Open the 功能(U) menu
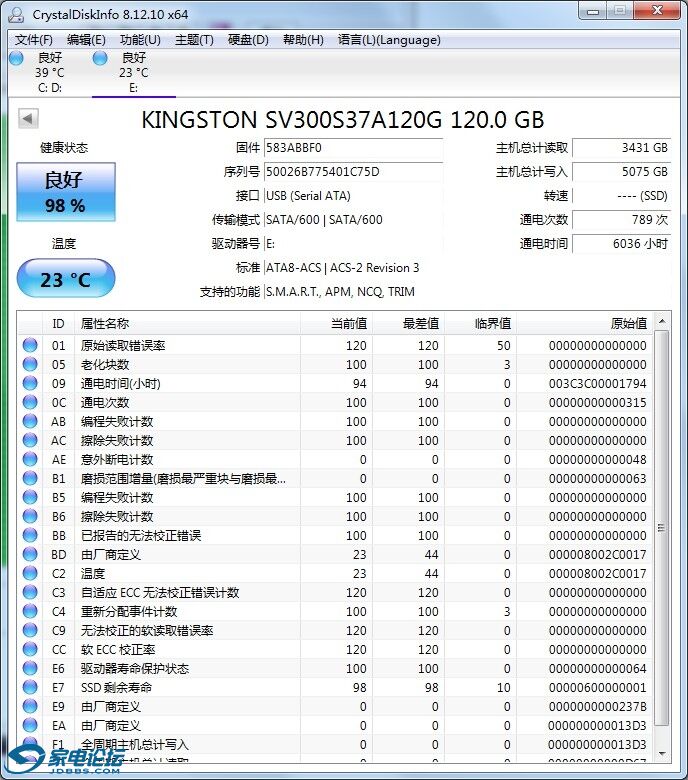Viewport: 688px width, 780px height. tap(140, 40)
